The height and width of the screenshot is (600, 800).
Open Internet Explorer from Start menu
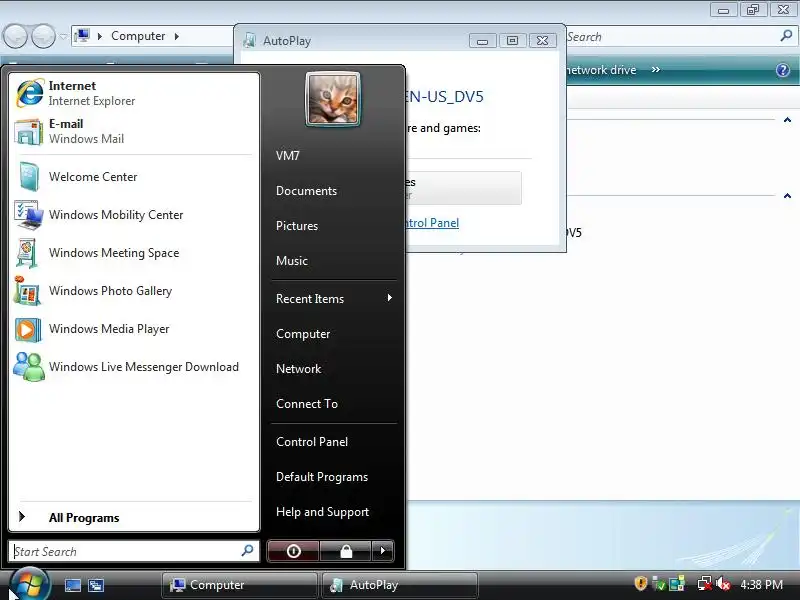[x=135, y=93]
